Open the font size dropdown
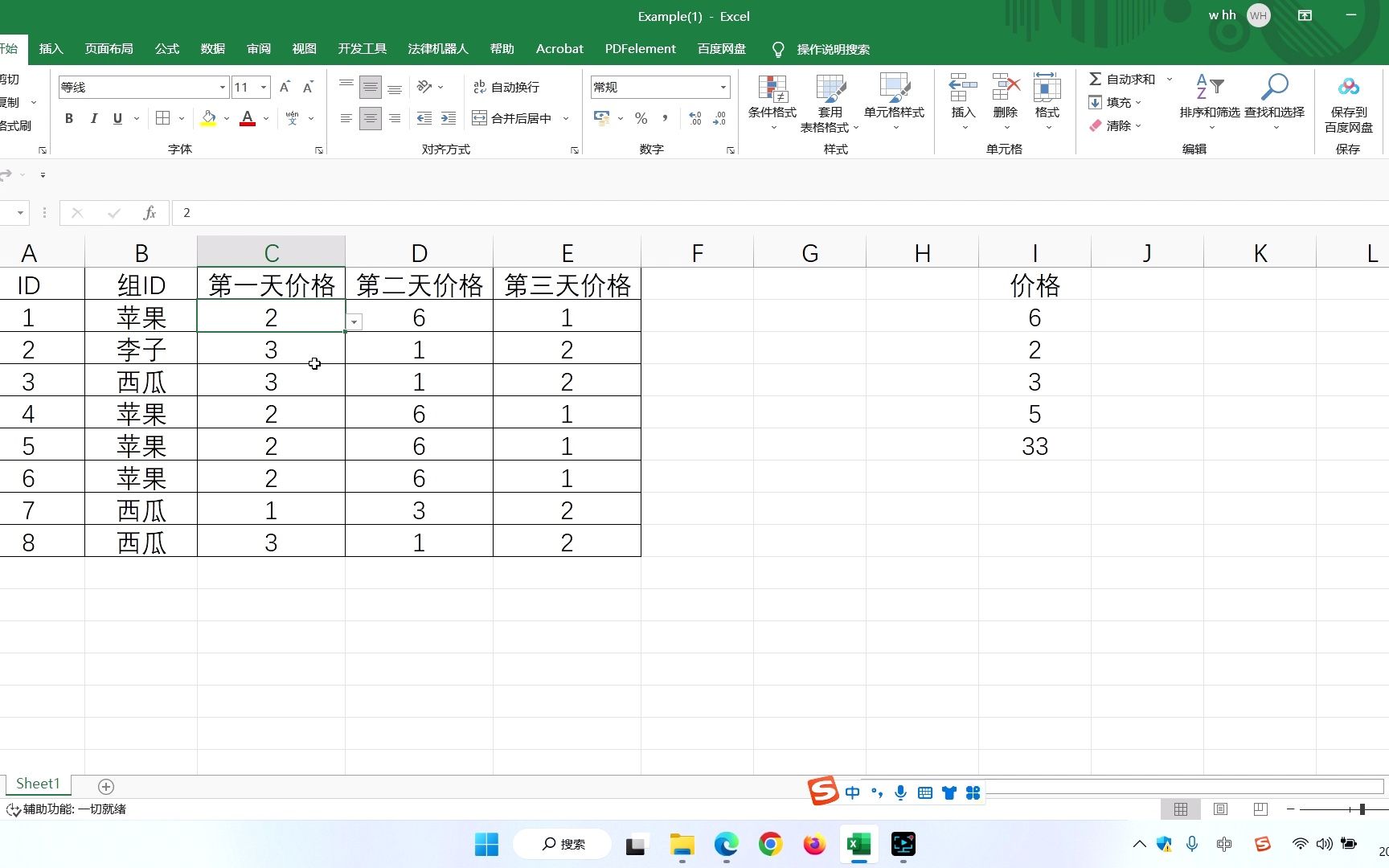Image resolution: width=1389 pixels, height=868 pixels. (265, 87)
